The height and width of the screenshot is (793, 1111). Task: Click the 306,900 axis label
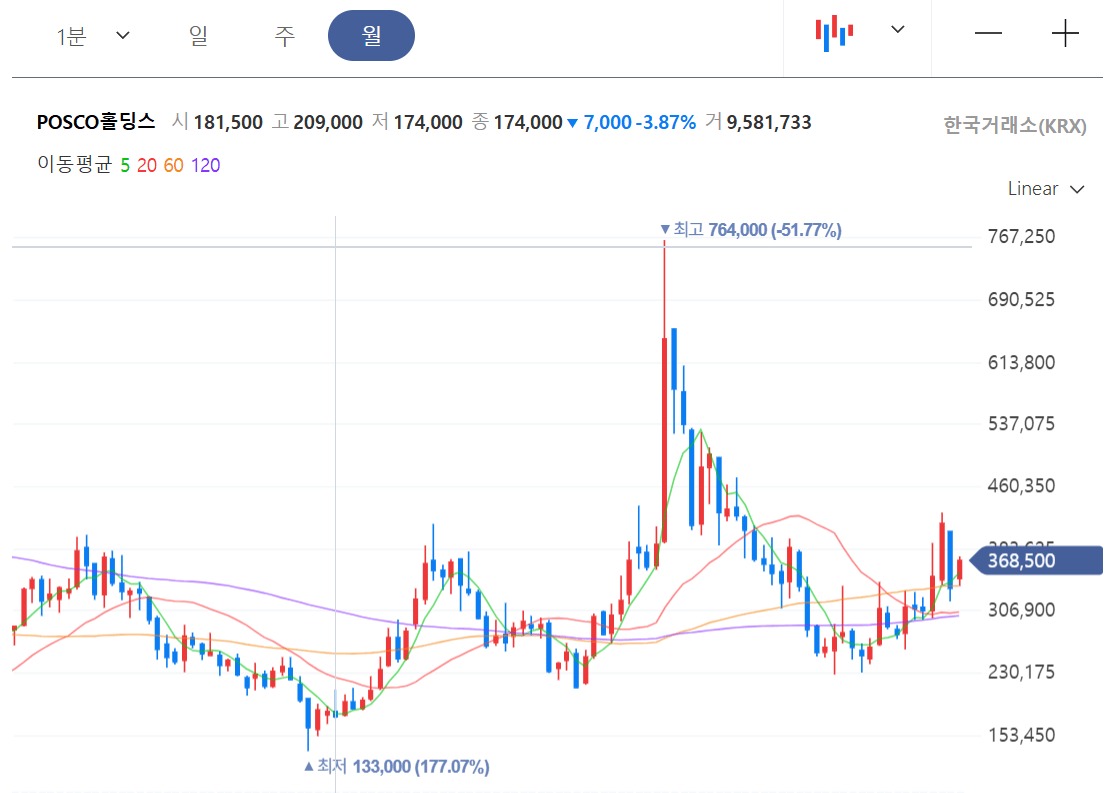click(1021, 610)
